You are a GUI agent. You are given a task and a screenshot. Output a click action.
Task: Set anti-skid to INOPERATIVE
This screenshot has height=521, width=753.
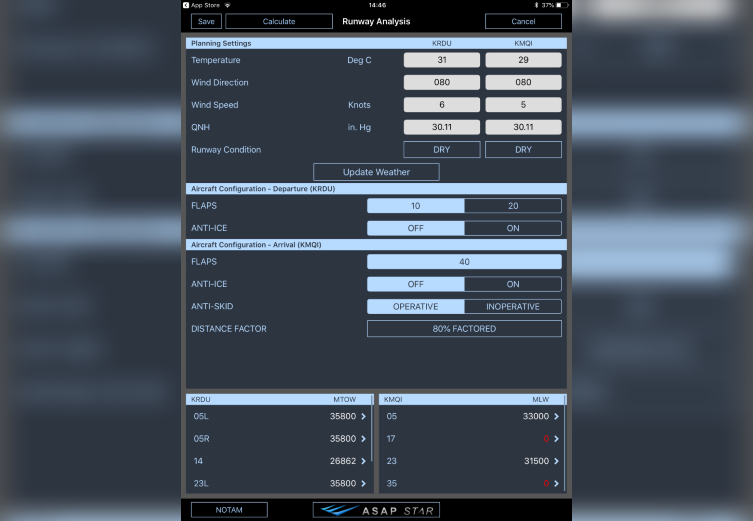513,306
